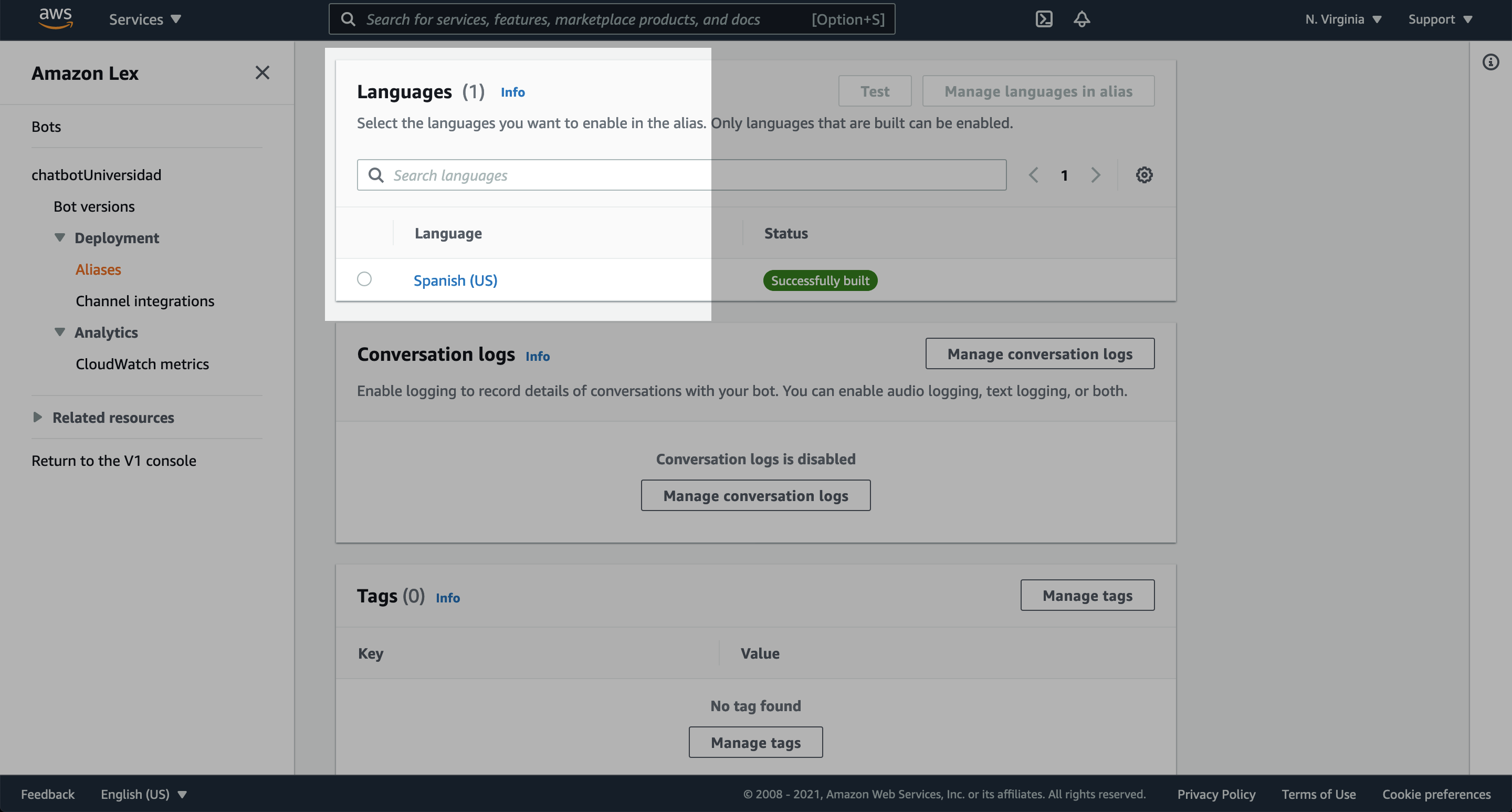Open the info panel circle icon

pos(1490,62)
